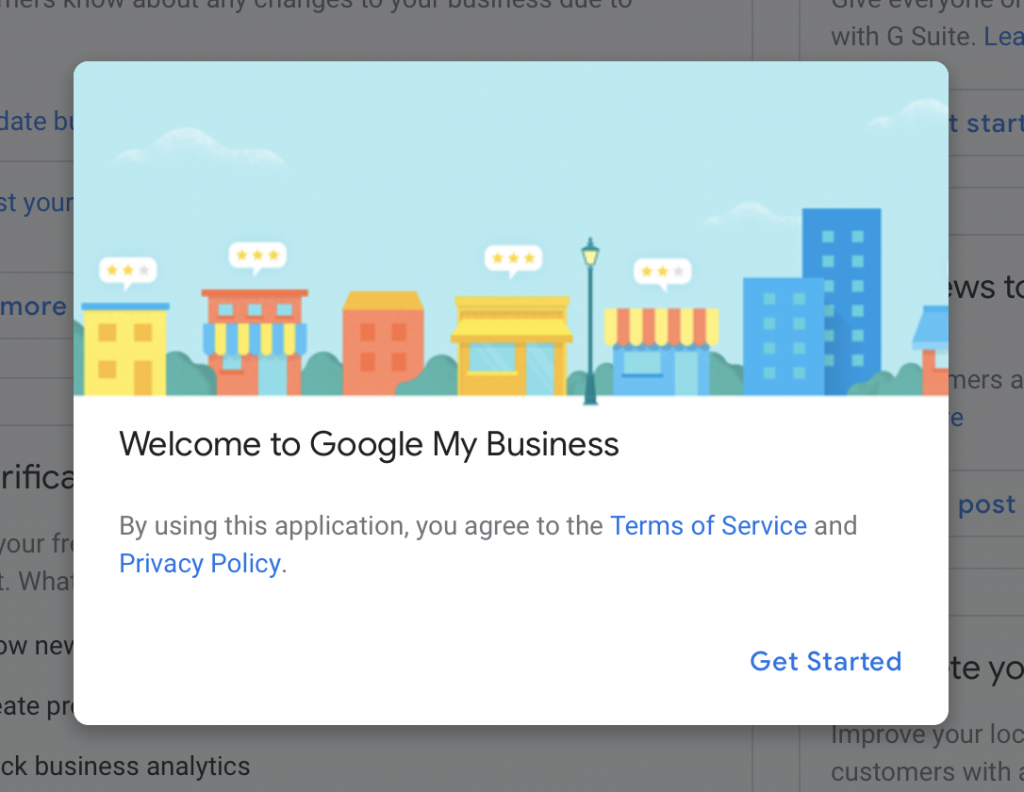The width and height of the screenshot is (1024, 792).
Task: Open the Privacy Policy link
Action: (199, 563)
